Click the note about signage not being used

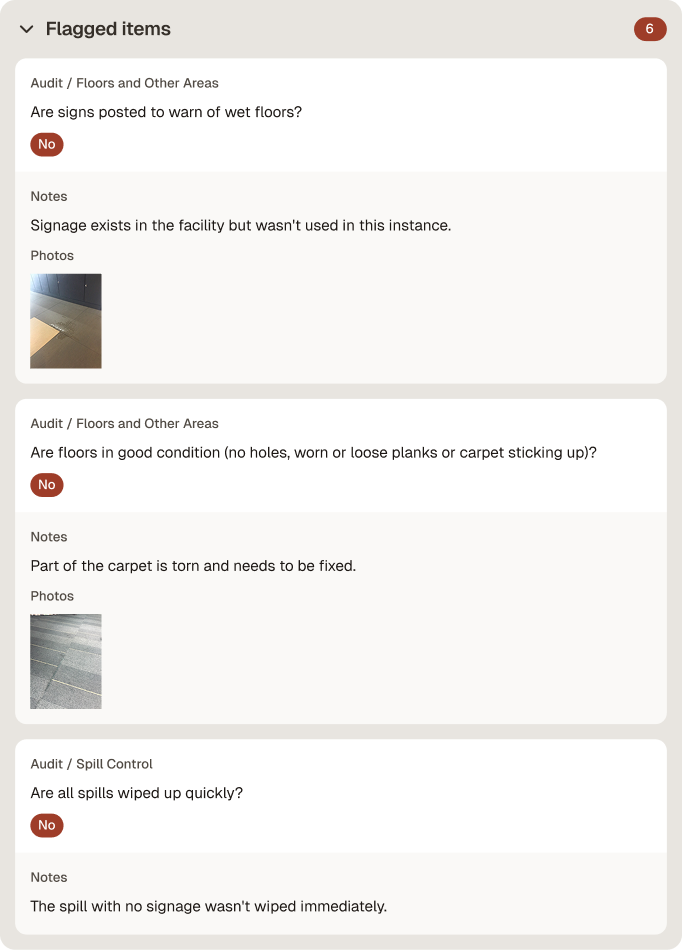point(240,225)
